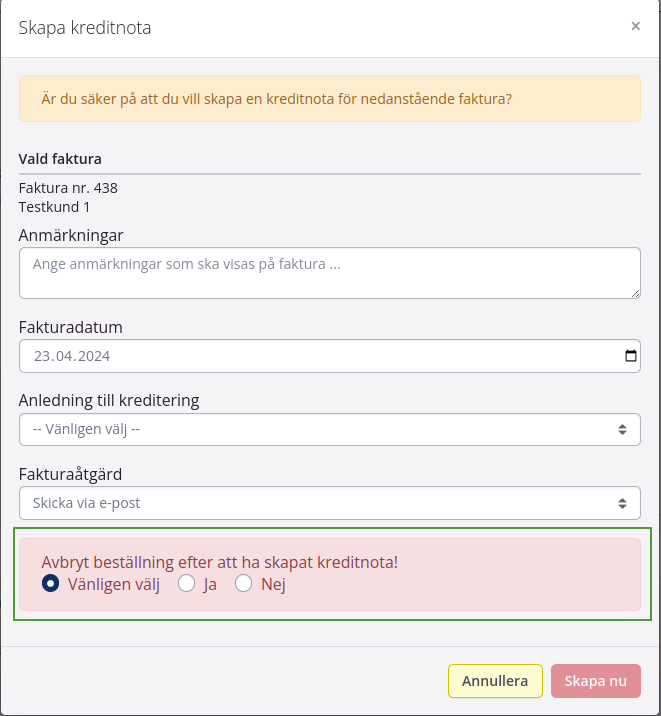Screen dimensions: 661x716
Task: Open the Anledning till kreditering dropdown
Action: point(329,430)
